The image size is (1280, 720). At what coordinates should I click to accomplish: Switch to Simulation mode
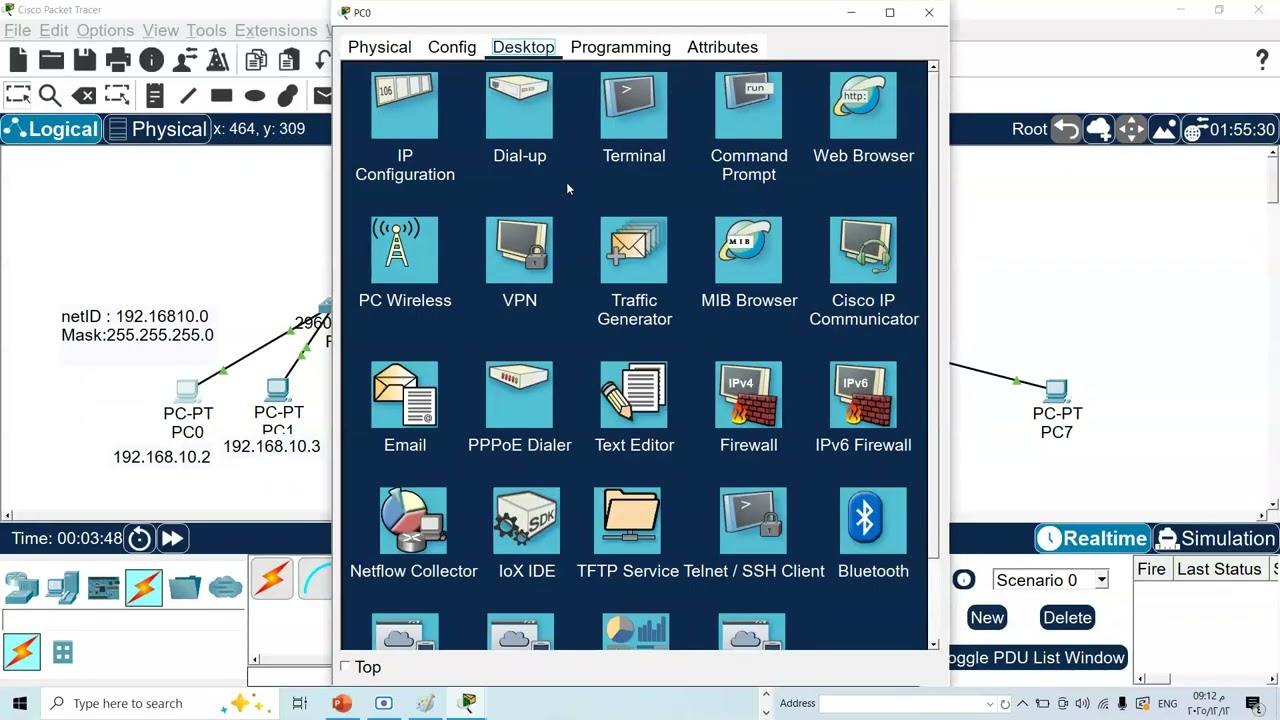pyautogui.click(x=1216, y=539)
